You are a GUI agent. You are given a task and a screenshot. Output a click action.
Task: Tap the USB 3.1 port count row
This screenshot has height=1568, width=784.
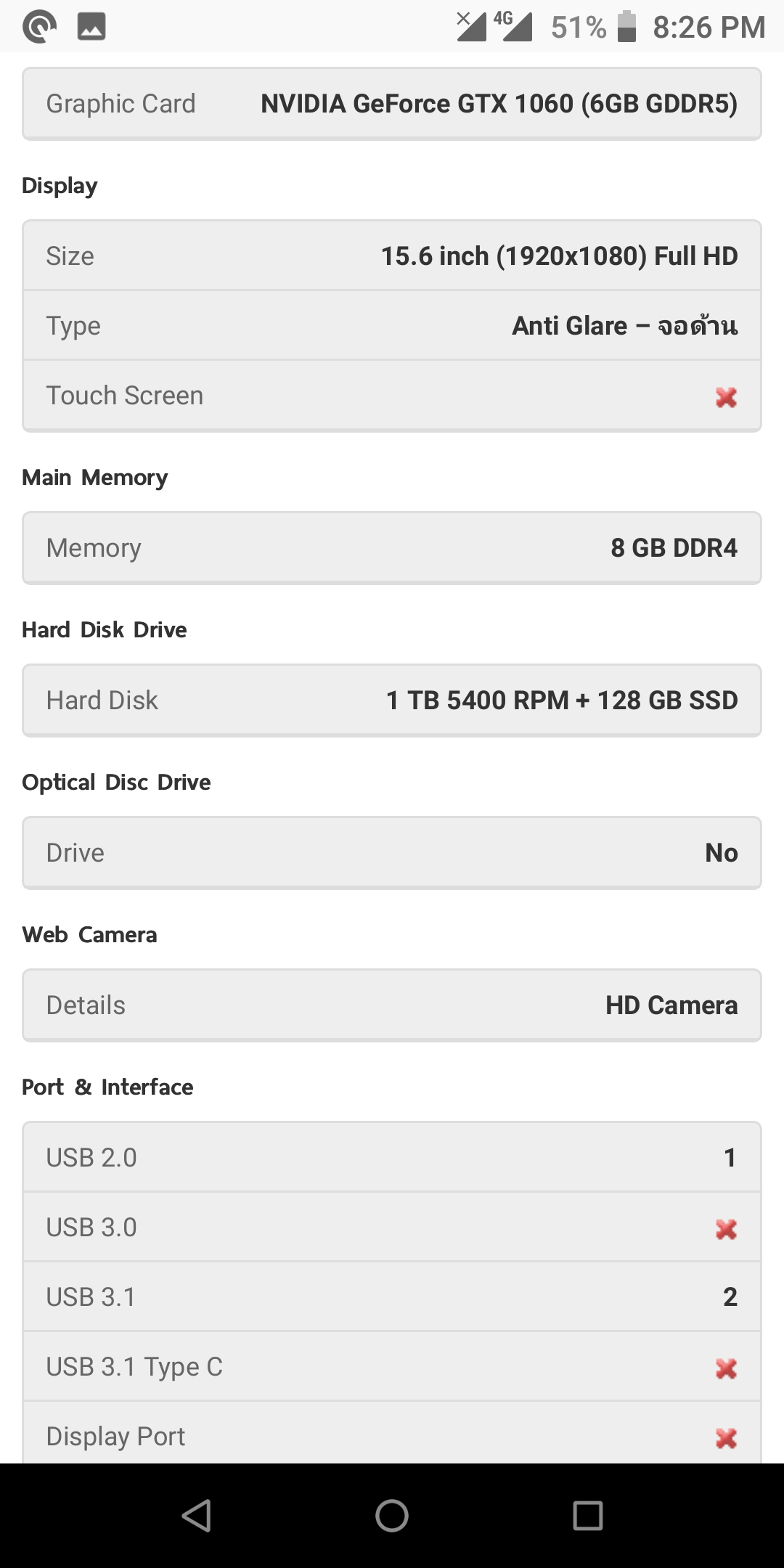pos(392,1297)
